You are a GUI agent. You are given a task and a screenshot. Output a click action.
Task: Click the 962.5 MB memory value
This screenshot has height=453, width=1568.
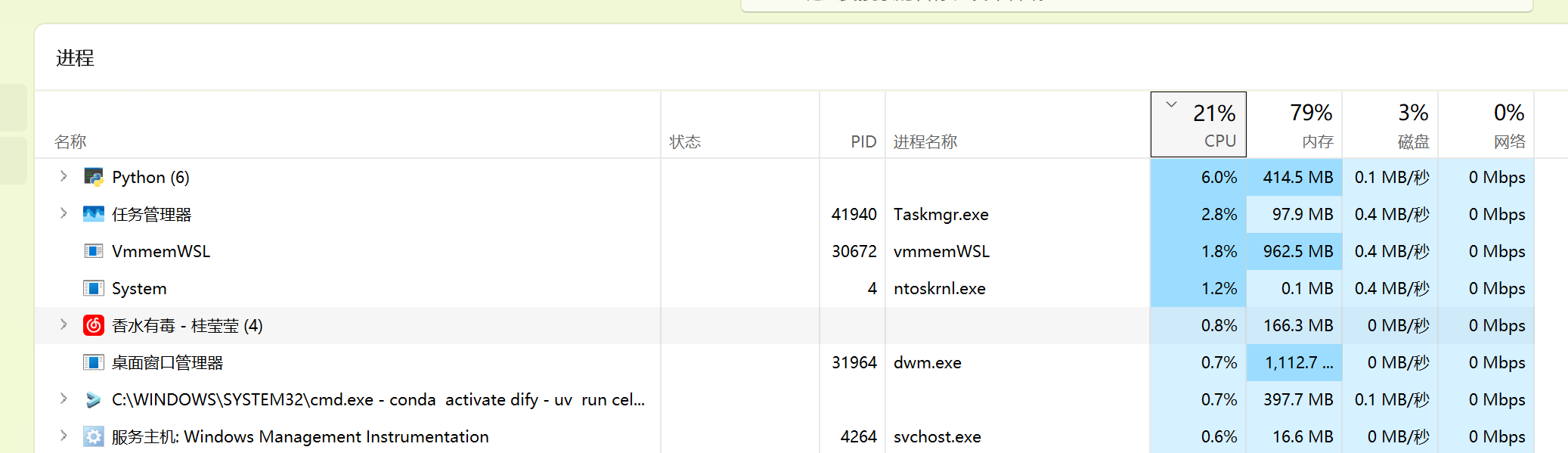pos(1298,251)
